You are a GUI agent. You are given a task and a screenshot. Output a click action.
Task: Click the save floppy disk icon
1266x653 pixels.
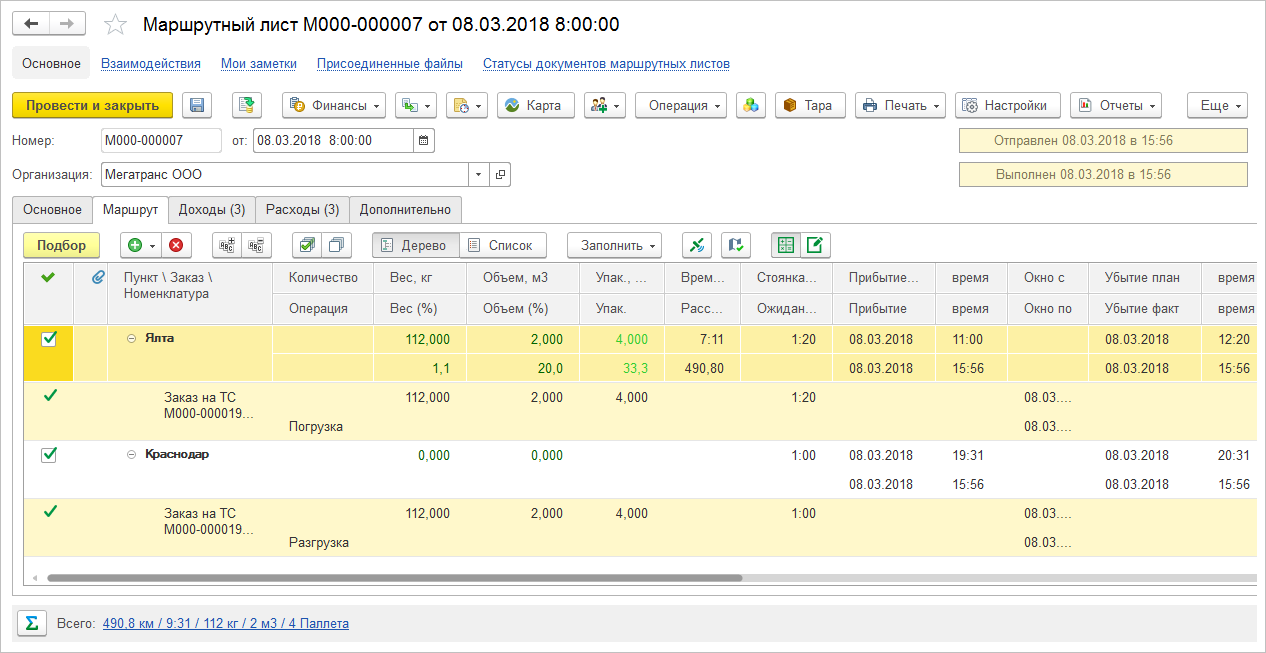[196, 105]
